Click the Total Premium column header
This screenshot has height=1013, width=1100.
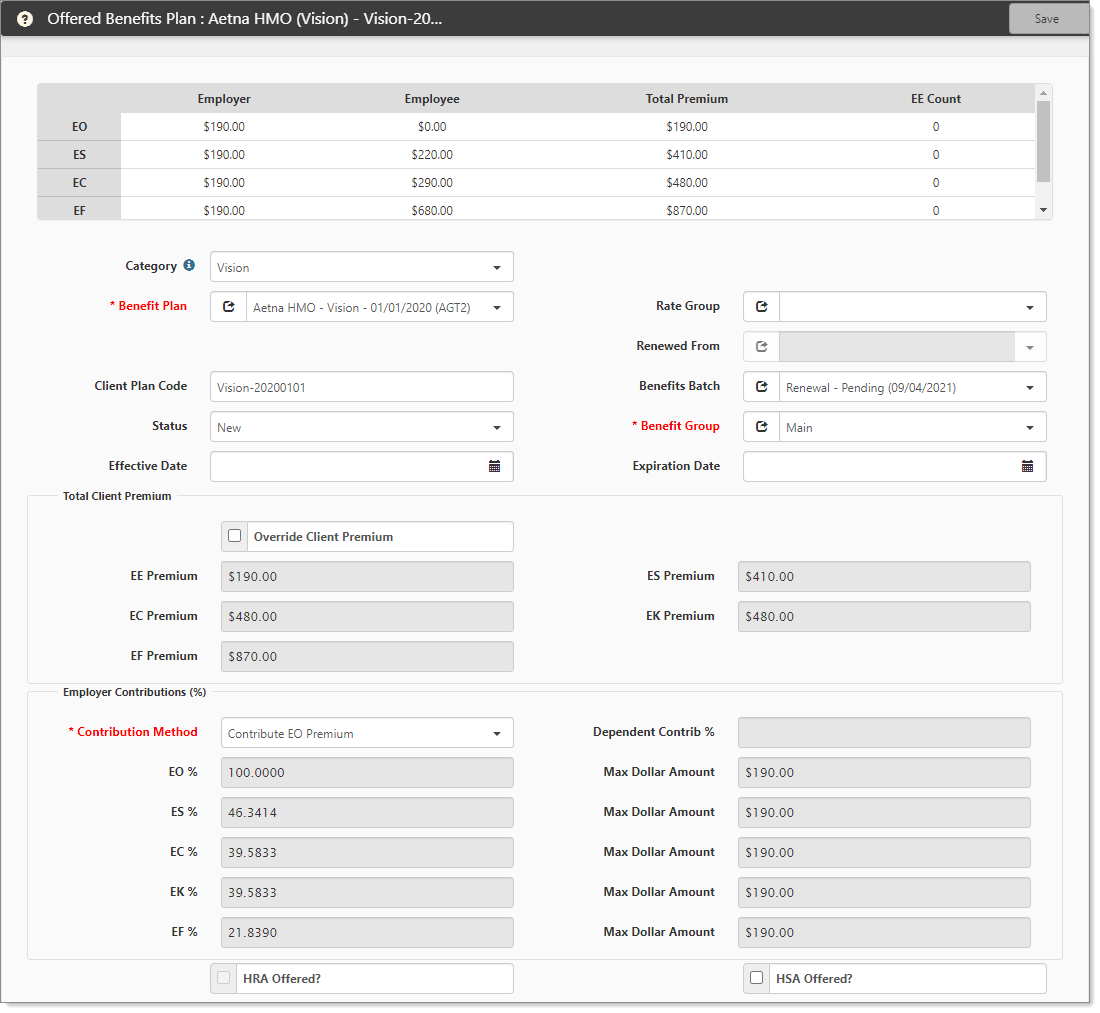point(686,99)
